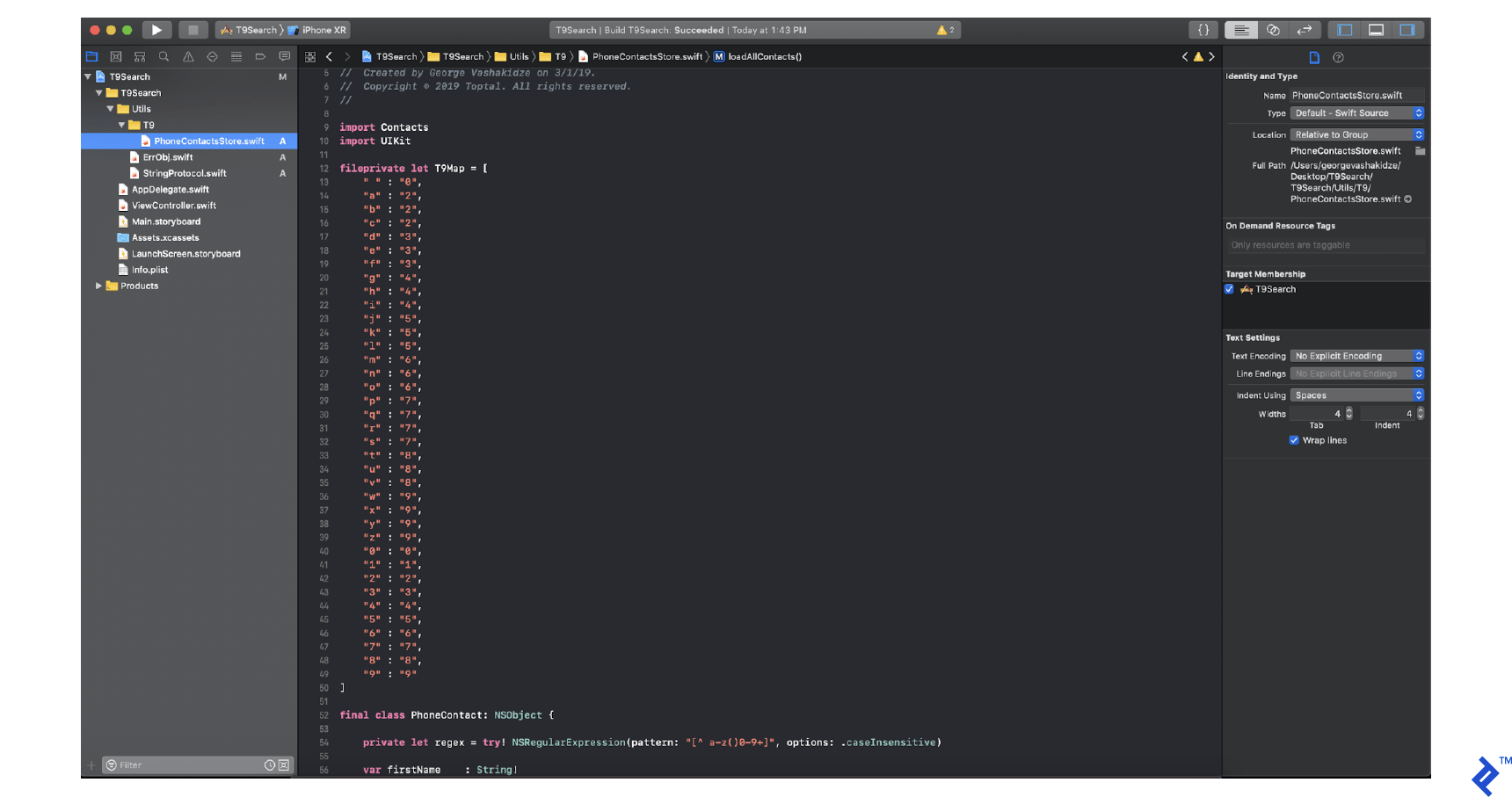Toggle the Debug area visibility
This screenshot has width=1512, height=797.
pyautogui.click(x=1377, y=30)
